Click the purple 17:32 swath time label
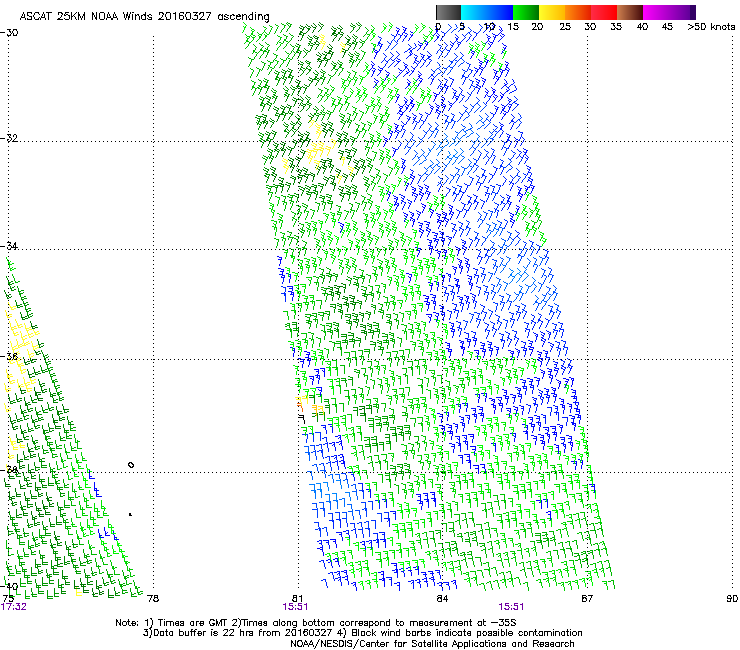Viewport: 740px width, 650px height. (x=14, y=607)
